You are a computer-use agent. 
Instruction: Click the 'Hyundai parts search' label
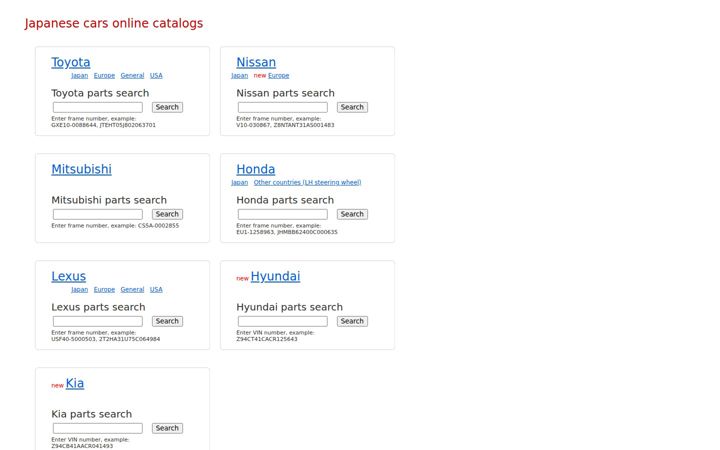(x=289, y=307)
